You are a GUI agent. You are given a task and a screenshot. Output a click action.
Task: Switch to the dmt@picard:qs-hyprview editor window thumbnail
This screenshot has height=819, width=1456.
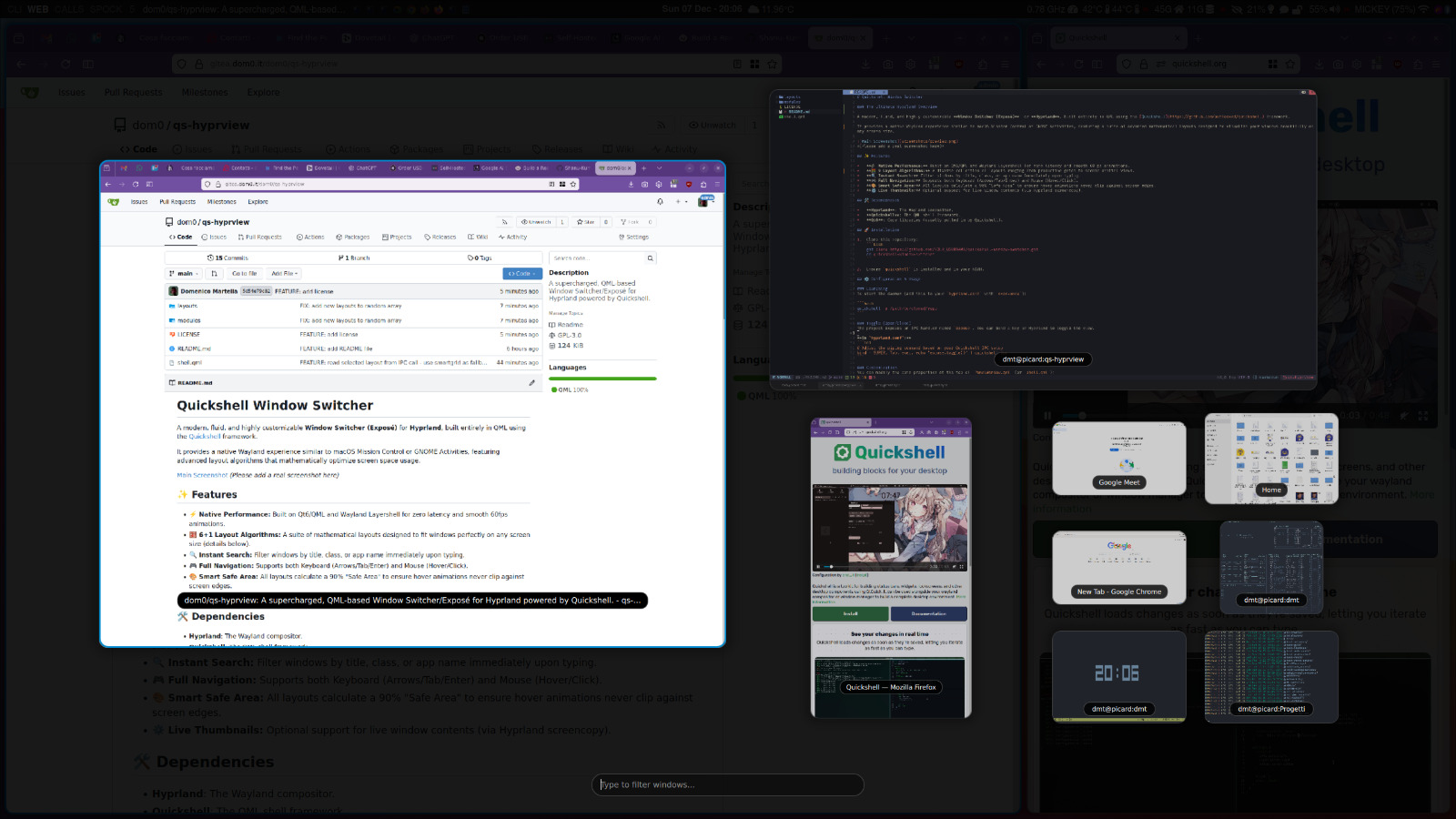tap(1043, 239)
